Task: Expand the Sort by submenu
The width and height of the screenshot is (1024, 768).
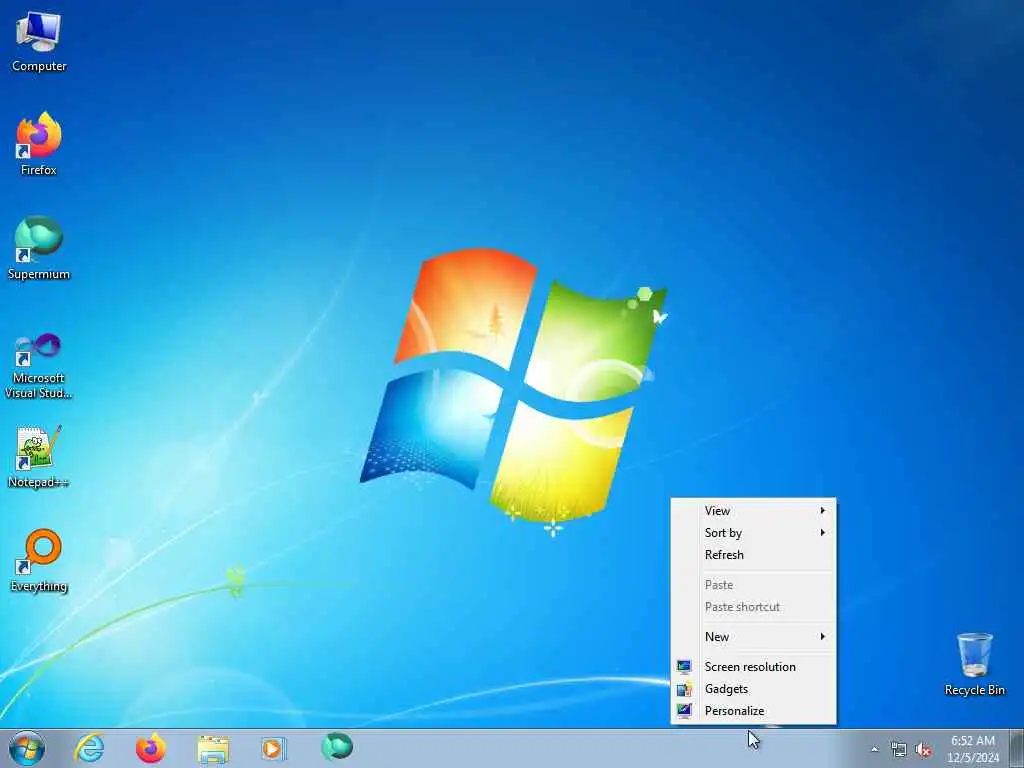Action: click(x=754, y=533)
